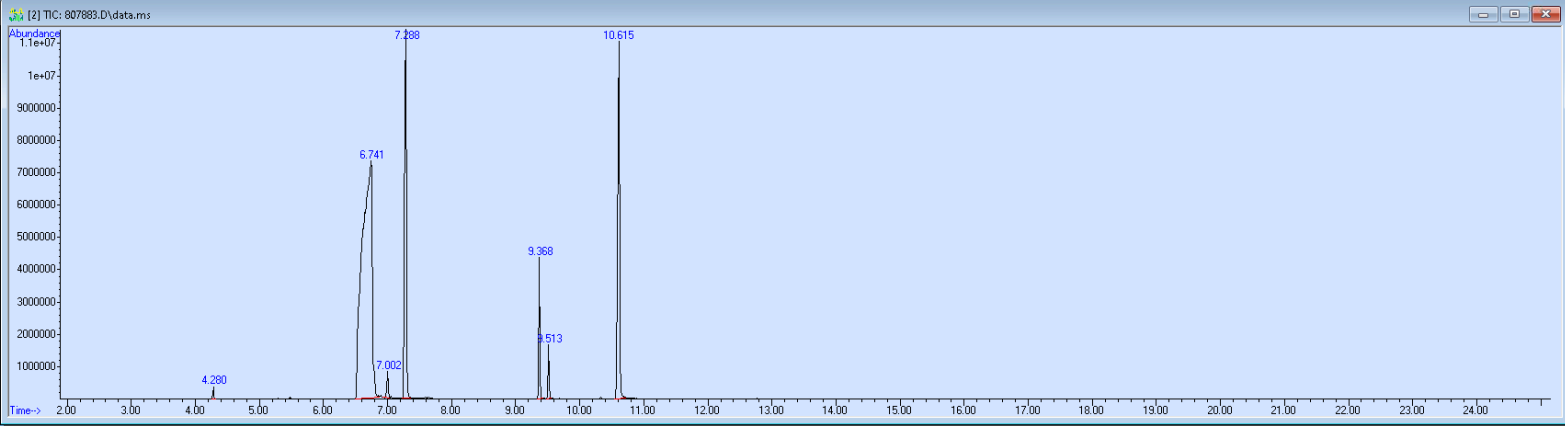Click the x-axis tick label 23.00
The image size is (1565, 426).
(1411, 410)
